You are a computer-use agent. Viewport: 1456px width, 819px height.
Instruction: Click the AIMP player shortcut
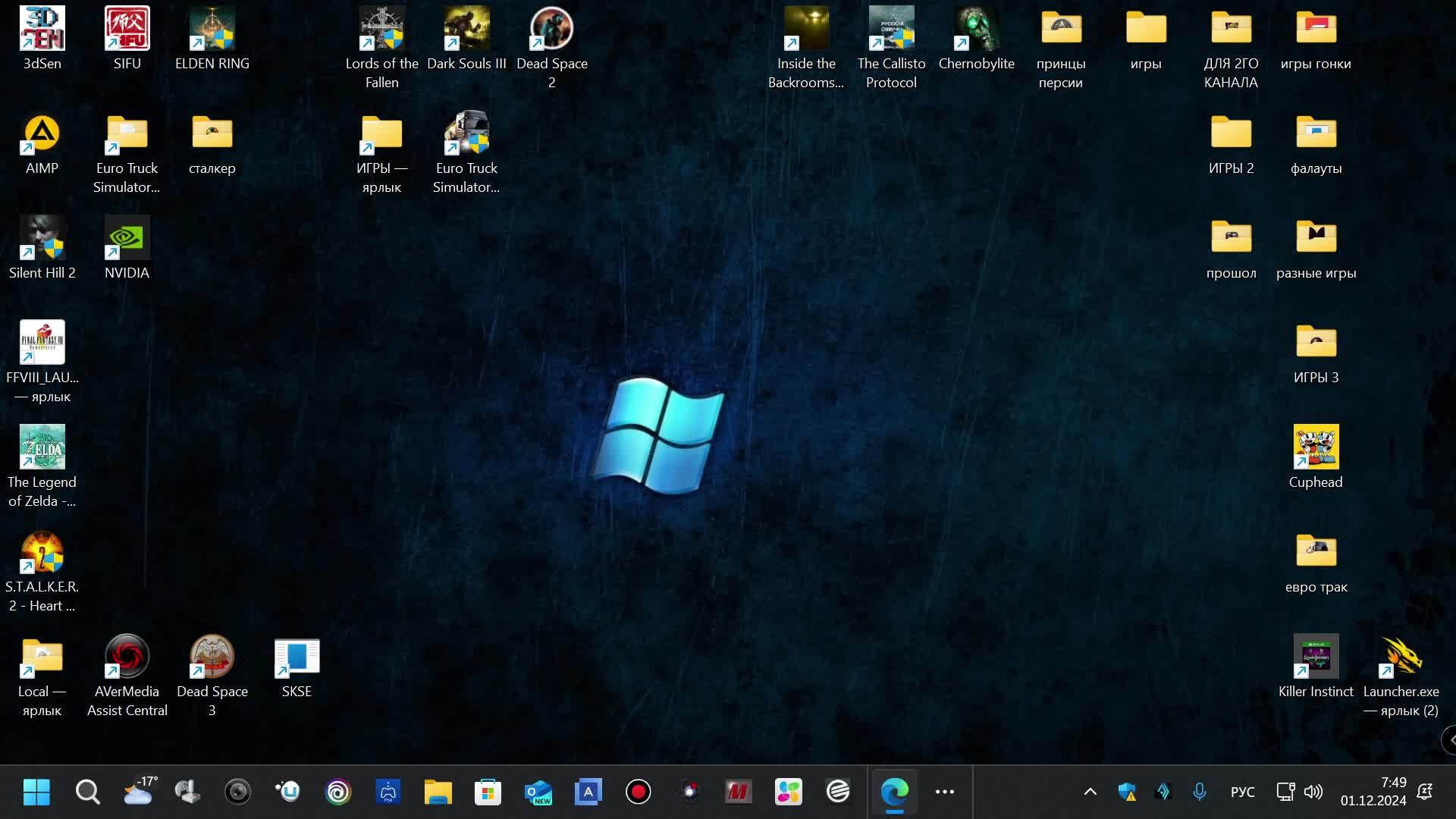pos(42,144)
